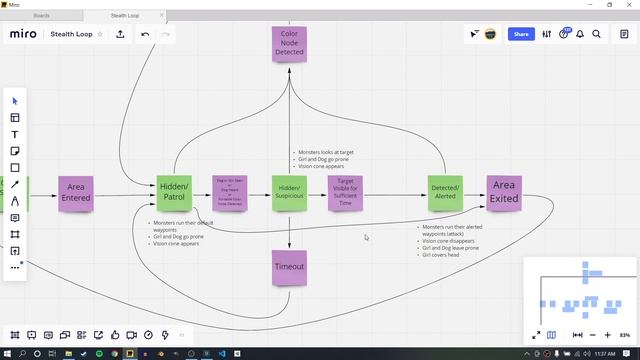Switch to the Stealth Loop tab

(124, 16)
